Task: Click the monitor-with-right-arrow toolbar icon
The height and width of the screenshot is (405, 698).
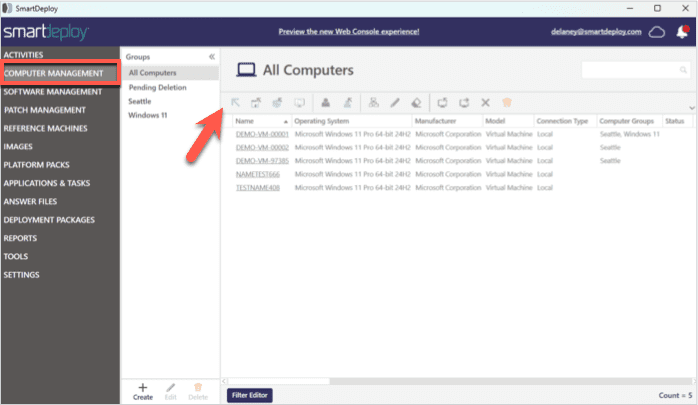Action: click(x=464, y=103)
